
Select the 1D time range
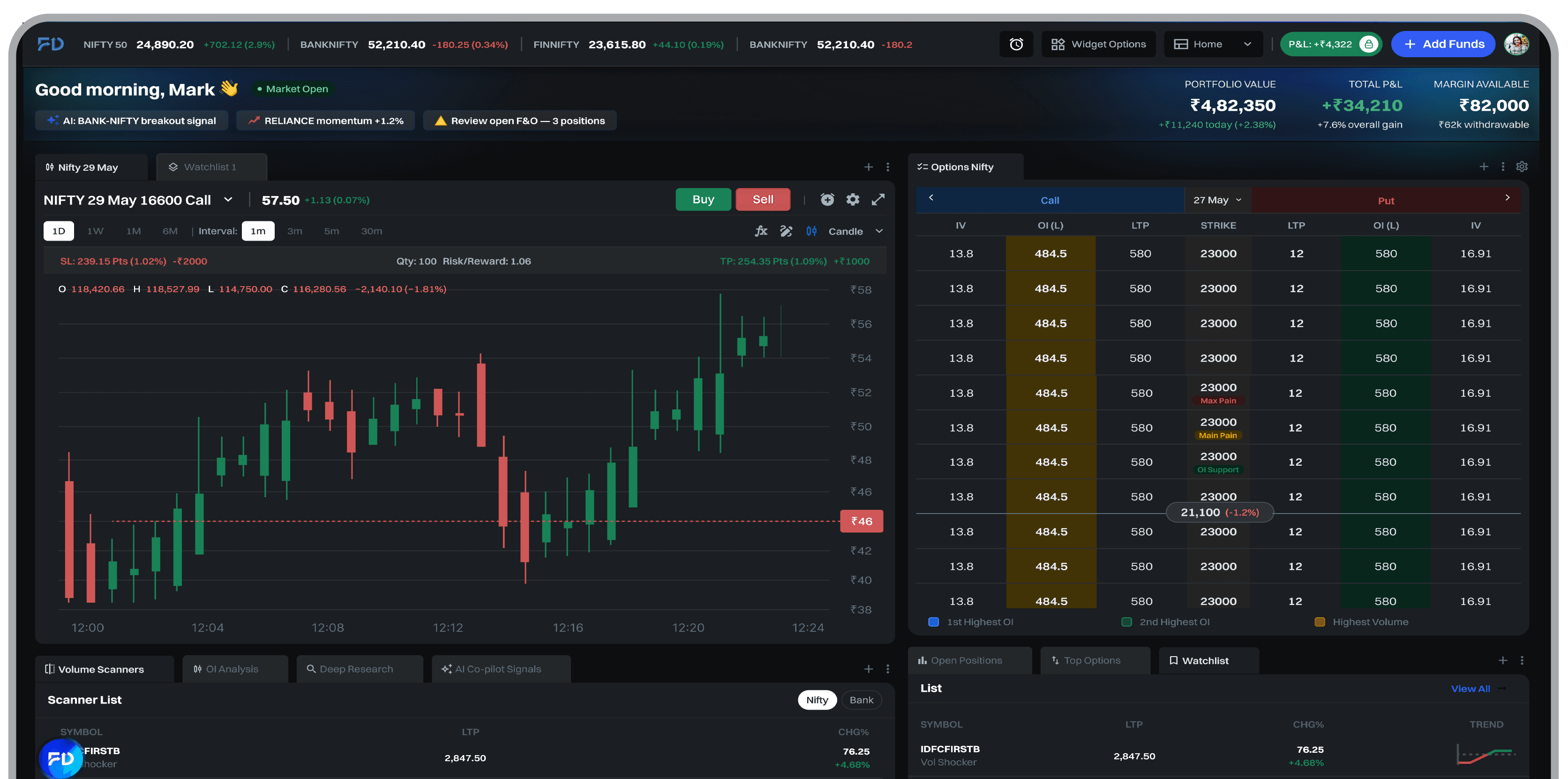coord(59,231)
